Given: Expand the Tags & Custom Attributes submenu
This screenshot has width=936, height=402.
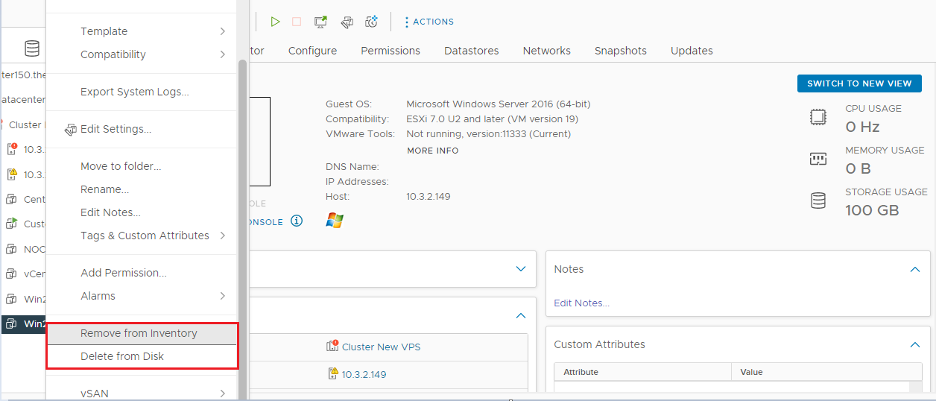Looking at the screenshot, I should [145, 235].
